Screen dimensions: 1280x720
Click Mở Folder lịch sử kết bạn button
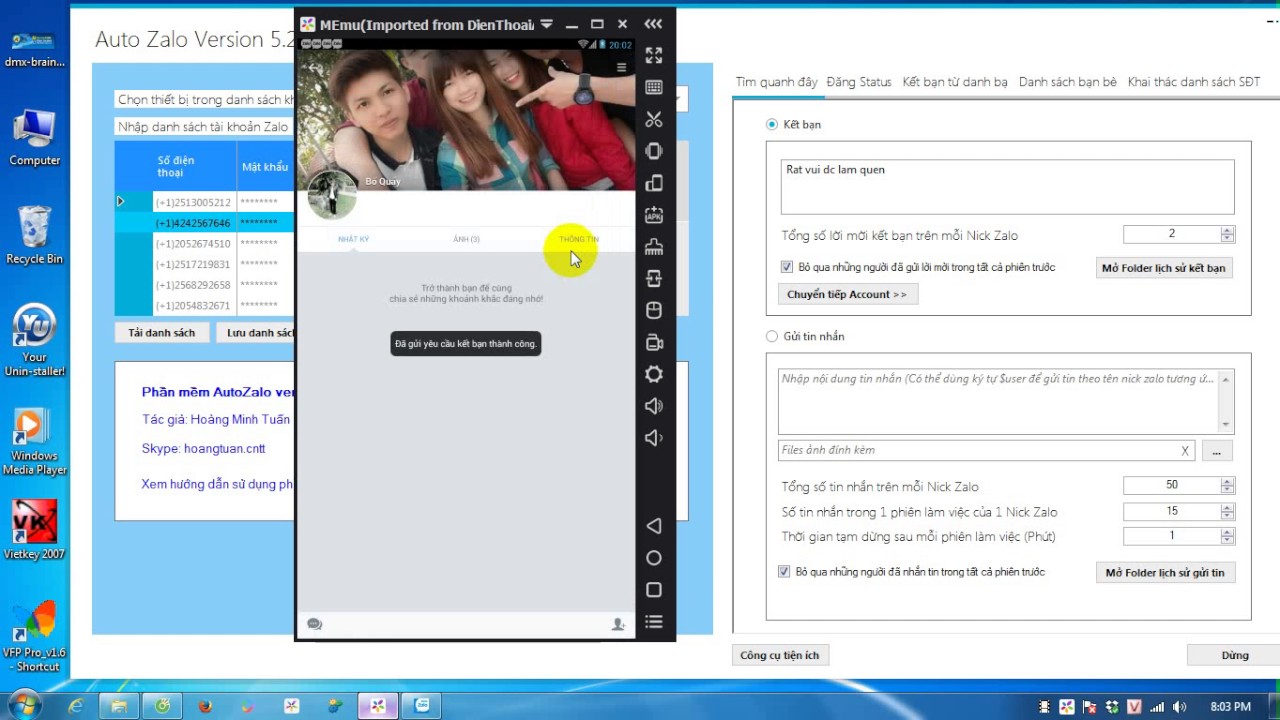(1163, 268)
